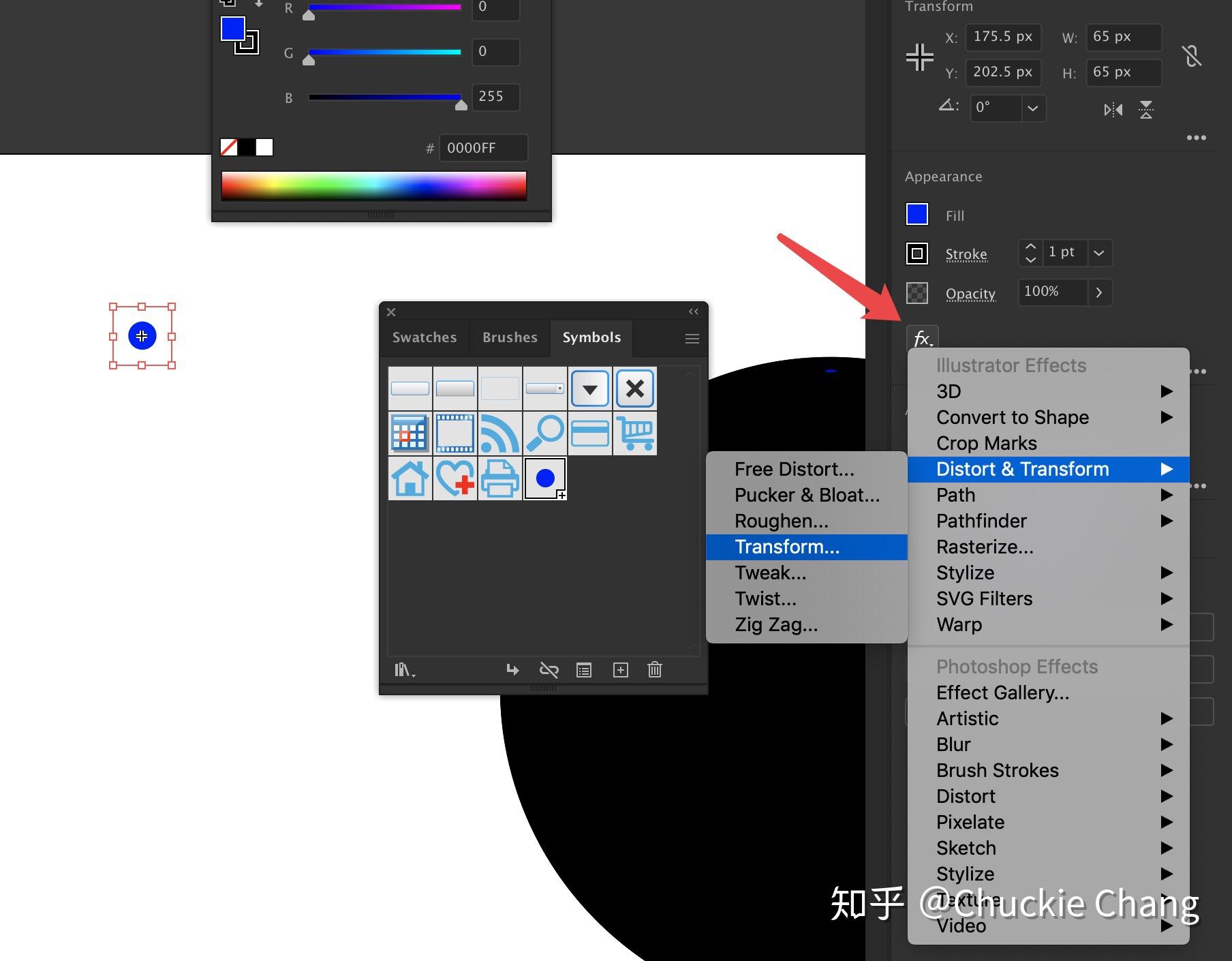
Task: Click the Stroke label link
Action: [966, 254]
